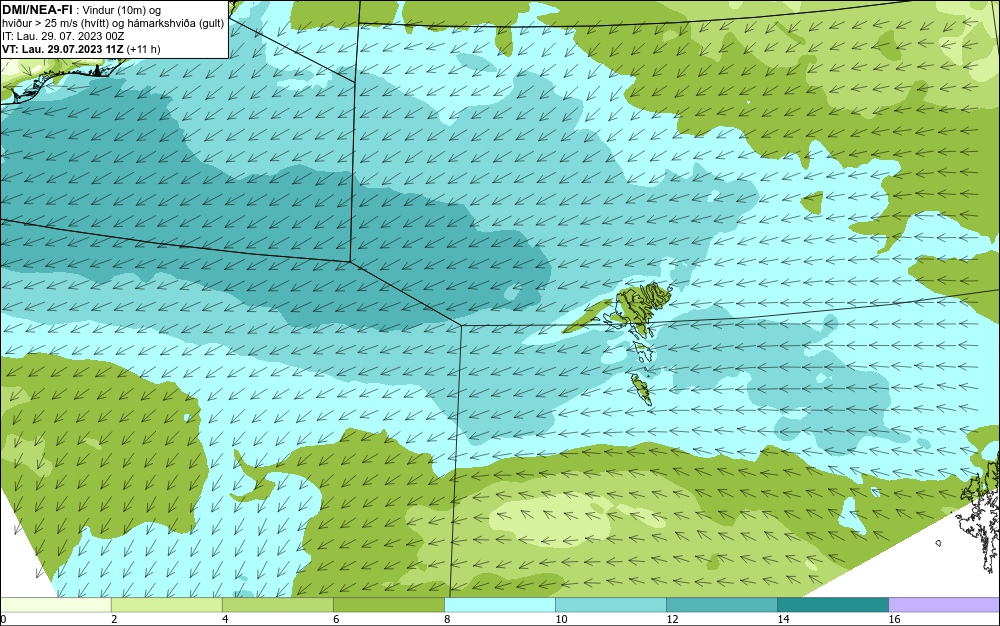Screen dimensions: 1000x626
Task: Click the "Vindur (10m) og" heading text
Action: click(x=122, y=10)
